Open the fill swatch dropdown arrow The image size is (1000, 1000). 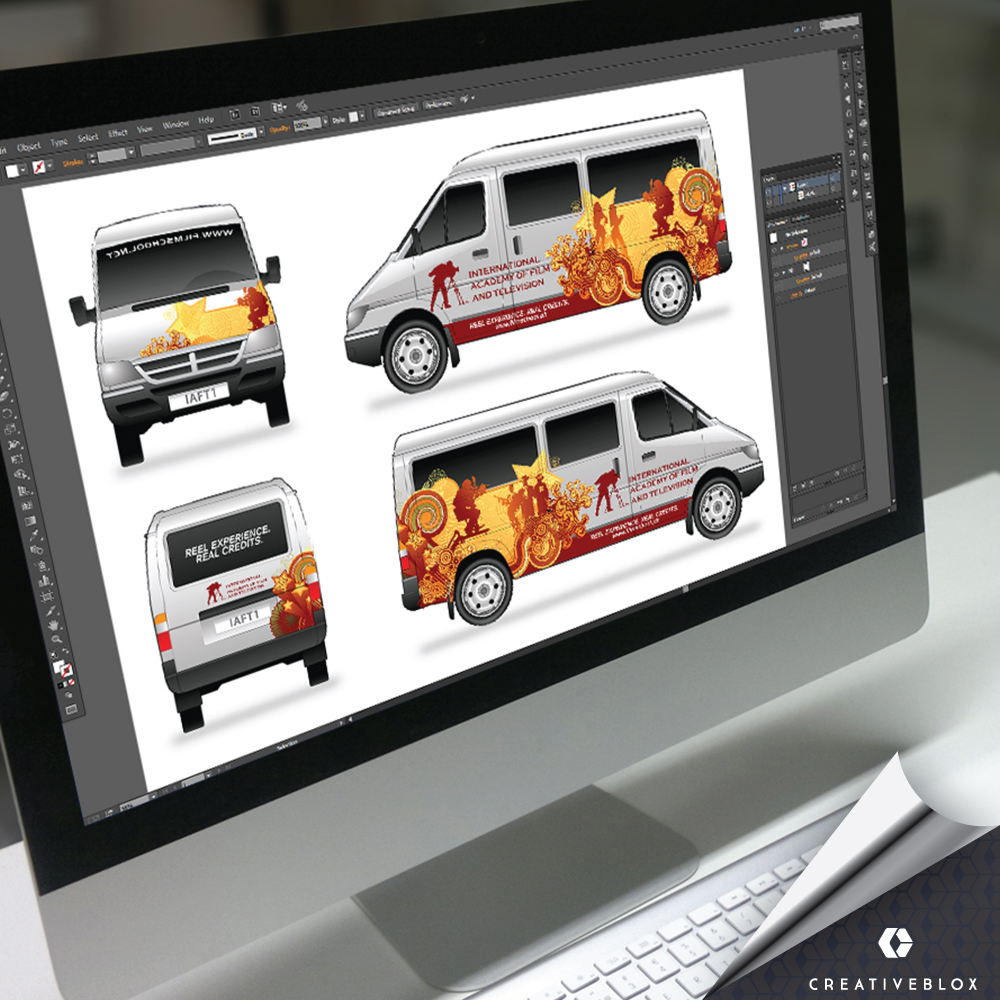(x=24, y=170)
